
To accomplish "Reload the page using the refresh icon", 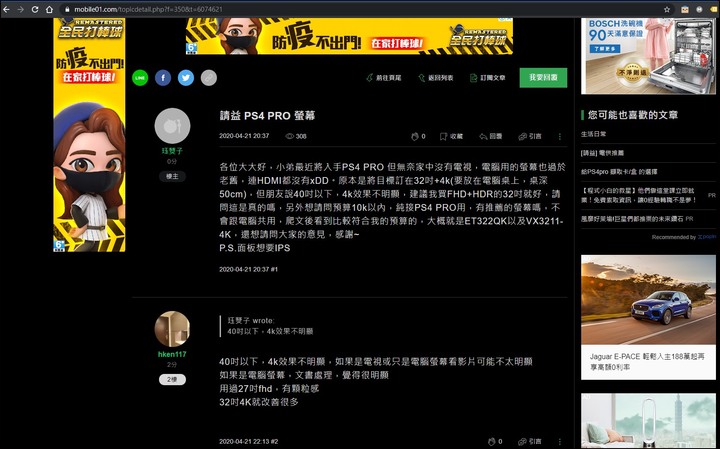I will 35,9.
